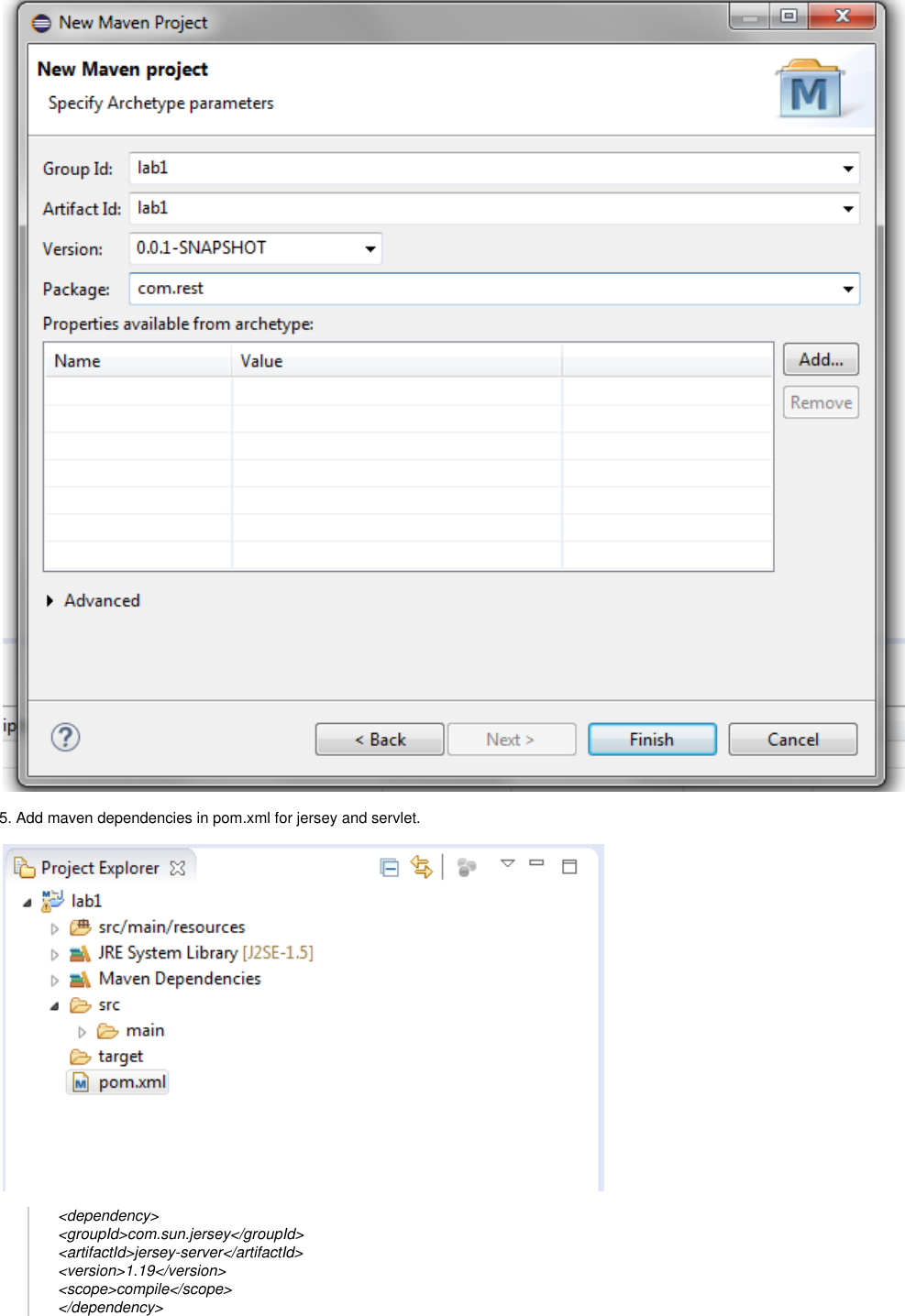Click the version 1.19 line
Screen dimensions: 905x1316
[x=142, y=1271]
